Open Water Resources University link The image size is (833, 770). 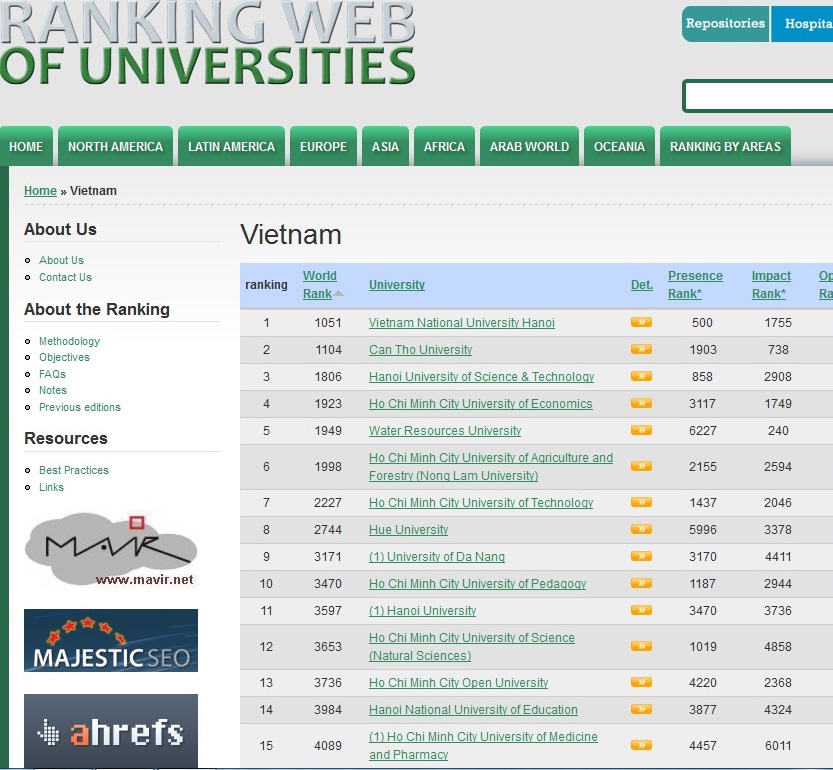tap(445, 430)
